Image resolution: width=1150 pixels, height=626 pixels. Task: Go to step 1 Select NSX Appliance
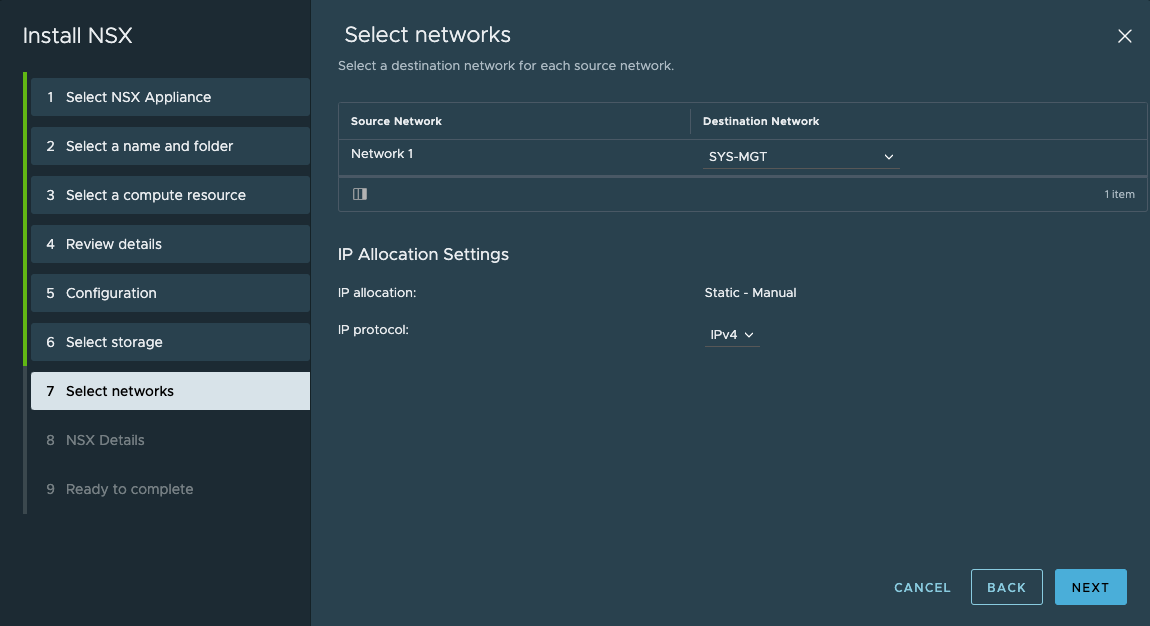coord(170,97)
